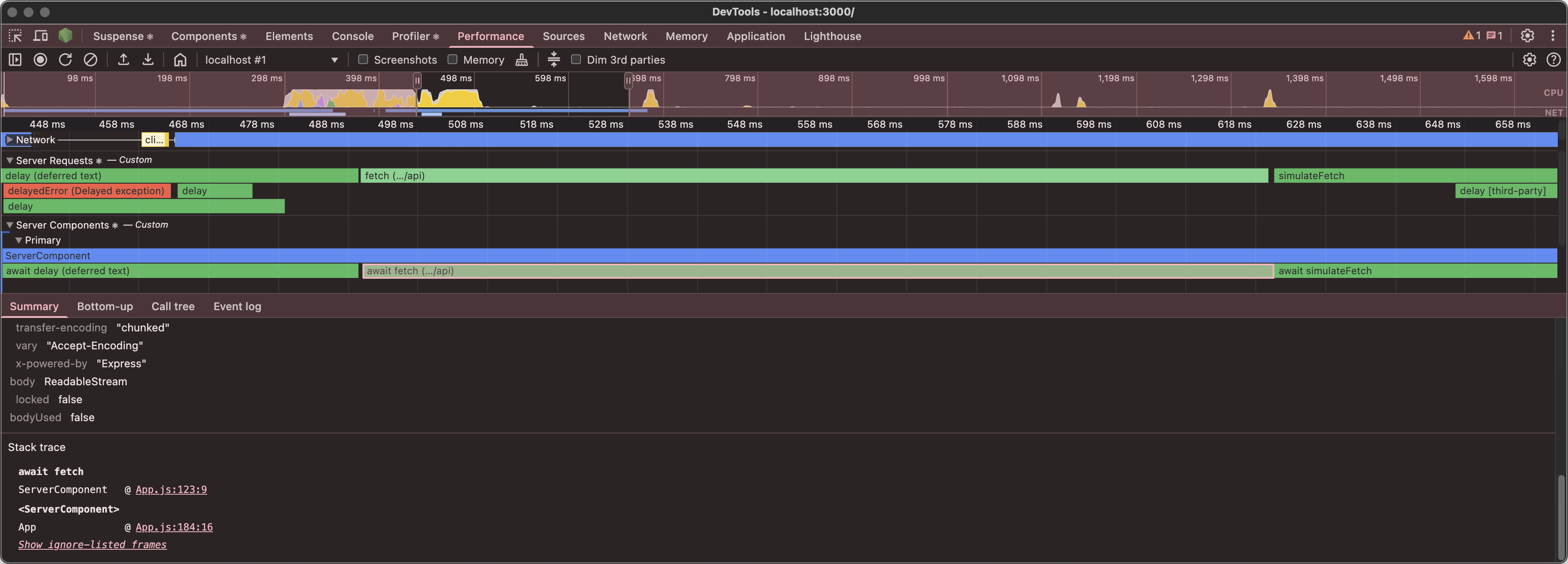Click the reload-and-record profile icon
1568x564 pixels.
[x=65, y=60]
